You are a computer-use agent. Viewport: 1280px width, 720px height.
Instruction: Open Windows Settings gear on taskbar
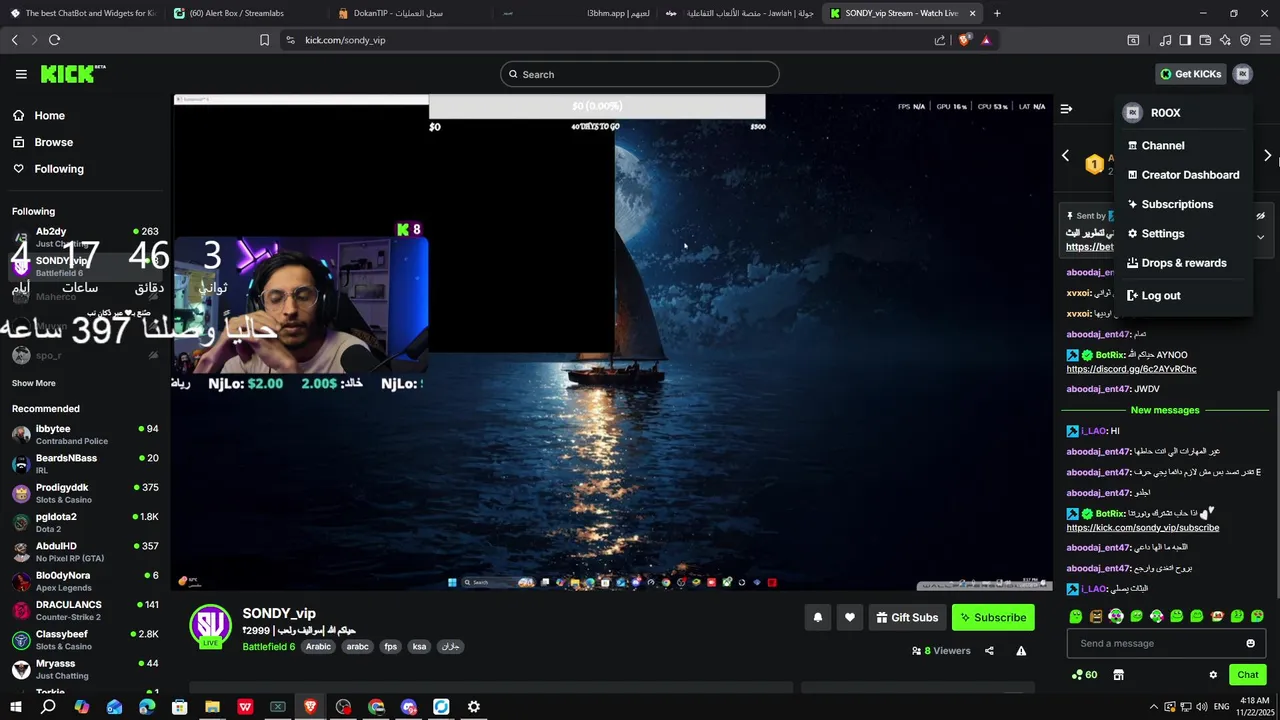point(474,707)
